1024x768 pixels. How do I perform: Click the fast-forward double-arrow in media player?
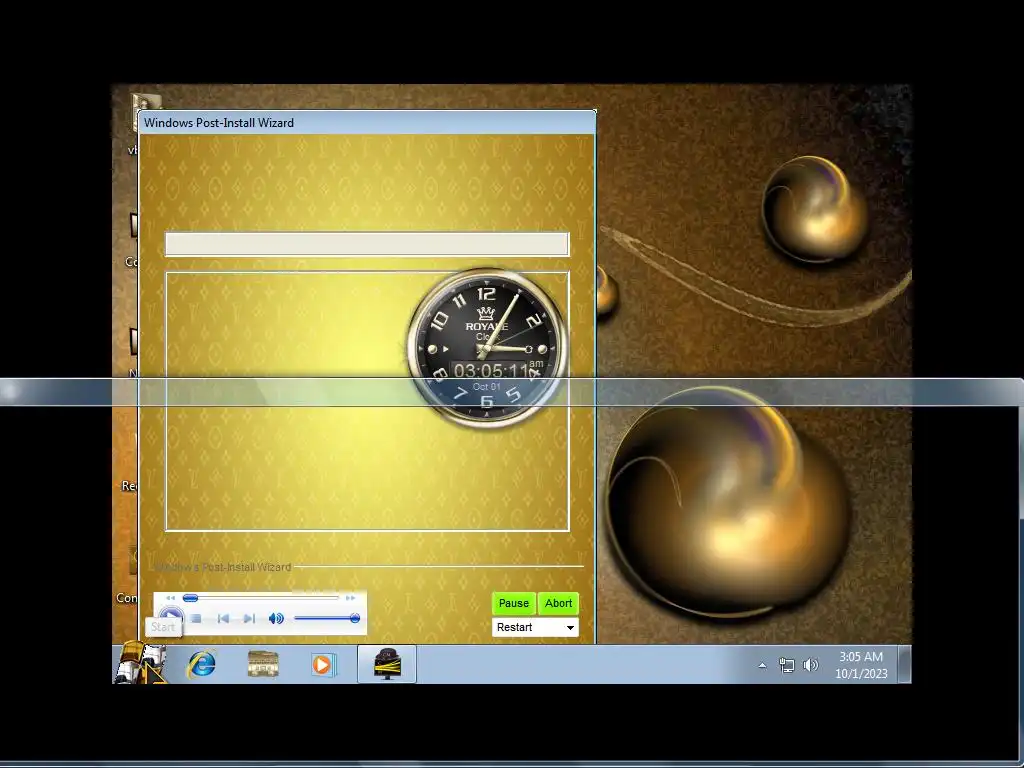[351, 598]
